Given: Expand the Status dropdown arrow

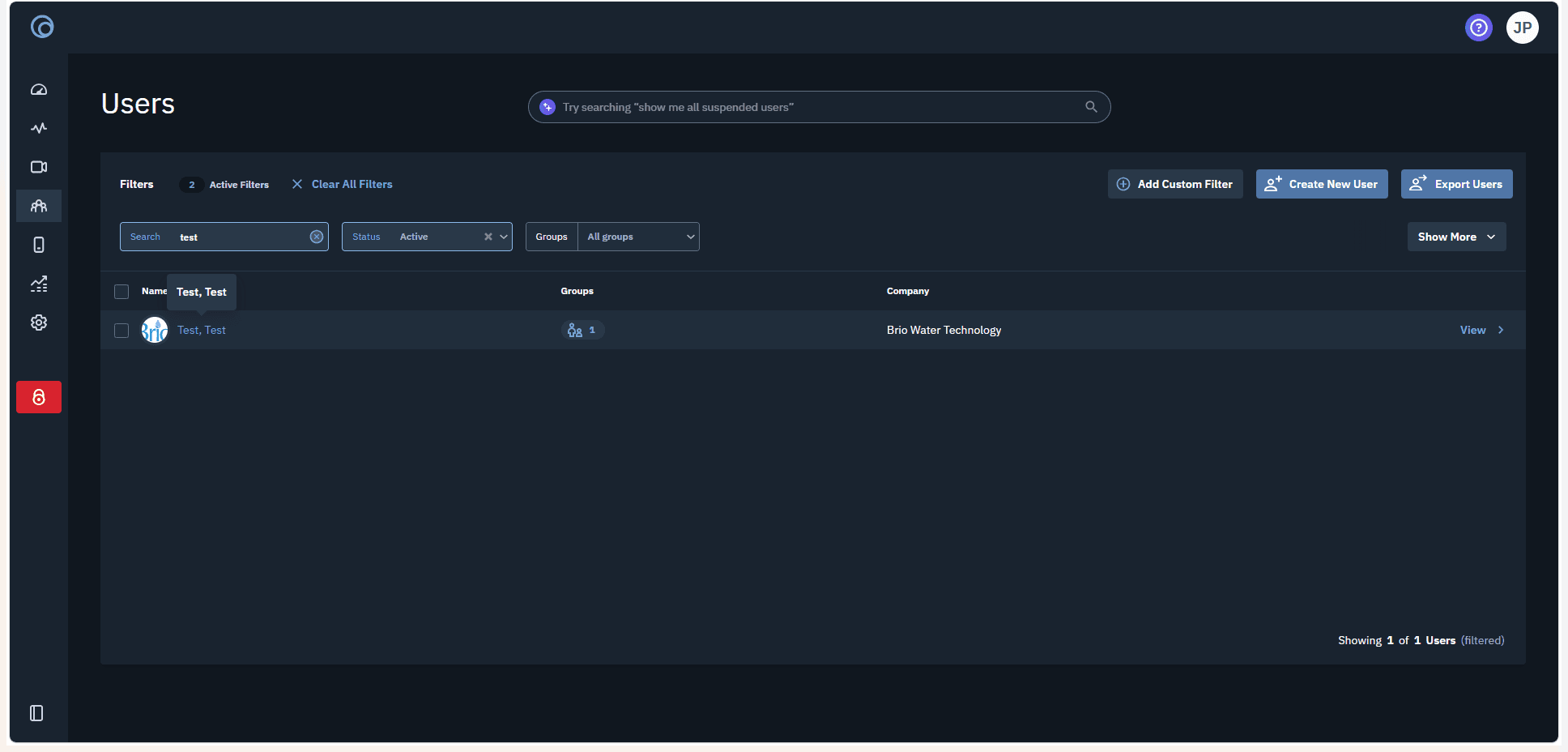Looking at the screenshot, I should (504, 237).
